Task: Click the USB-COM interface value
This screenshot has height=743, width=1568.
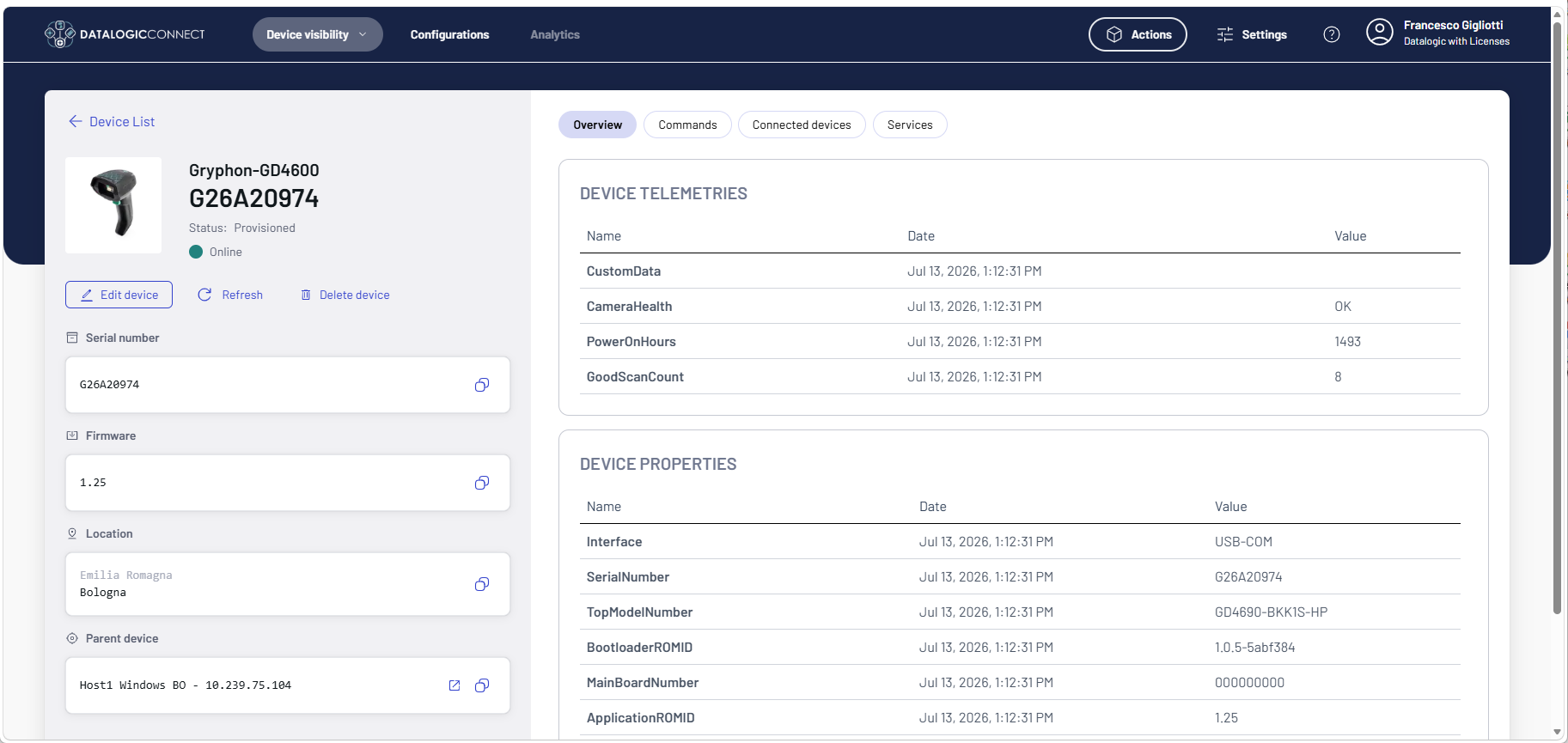Action: [x=1243, y=542]
